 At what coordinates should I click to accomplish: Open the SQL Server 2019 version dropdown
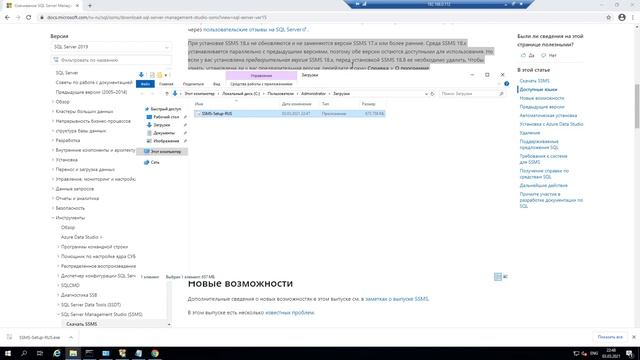111,47
